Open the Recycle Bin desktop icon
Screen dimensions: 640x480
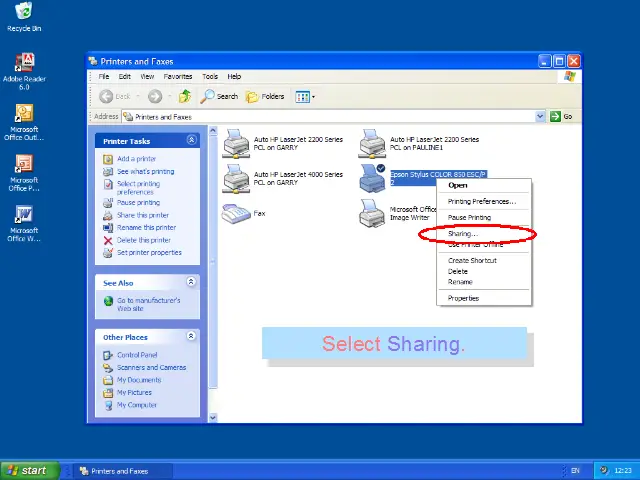pyautogui.click(x=24, y=17)
